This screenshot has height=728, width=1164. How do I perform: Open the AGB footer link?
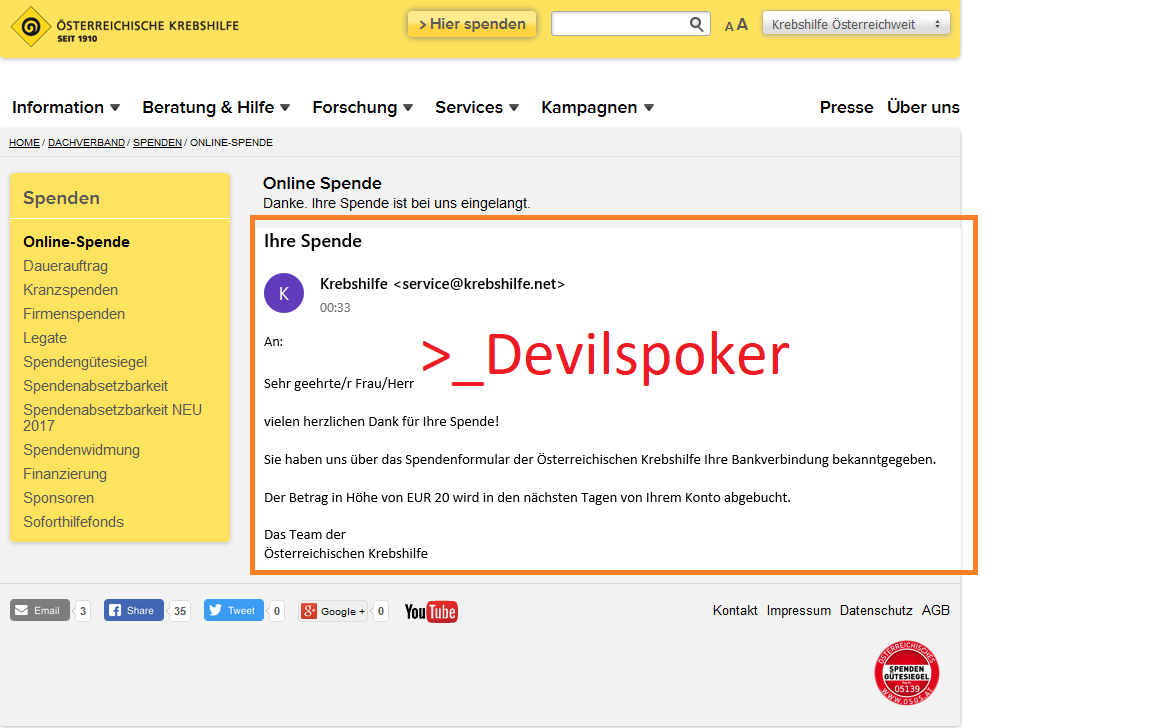coord(935,610)
